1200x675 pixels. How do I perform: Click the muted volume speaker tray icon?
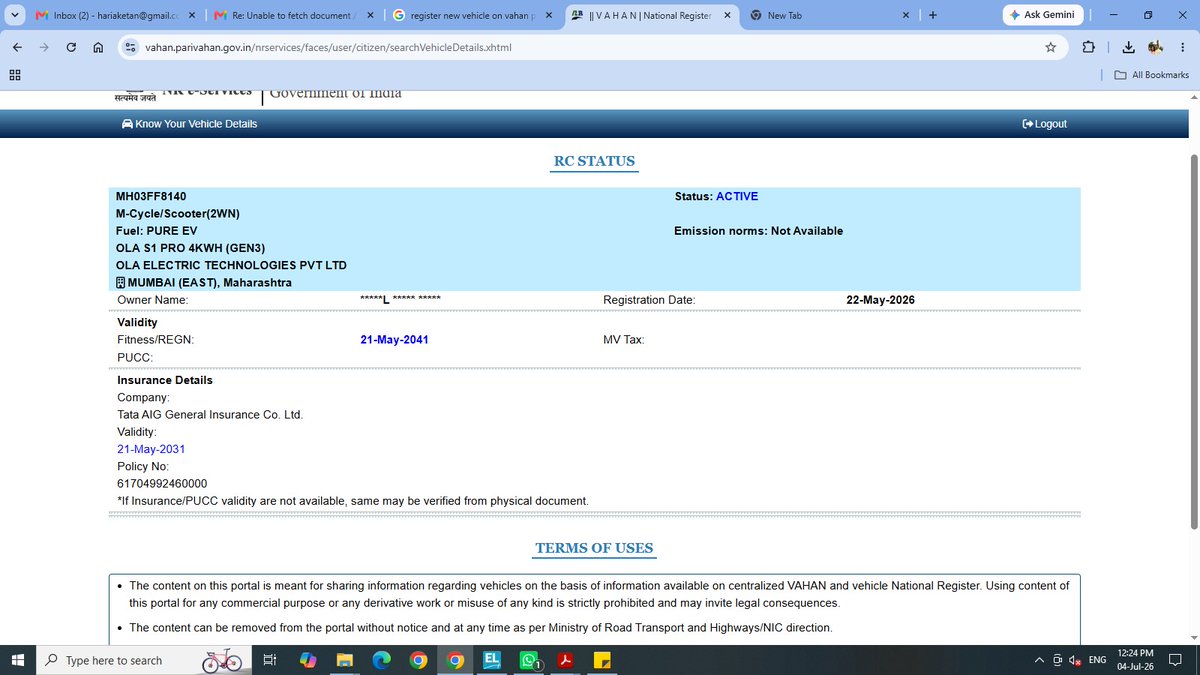(x=1075, y=660)
